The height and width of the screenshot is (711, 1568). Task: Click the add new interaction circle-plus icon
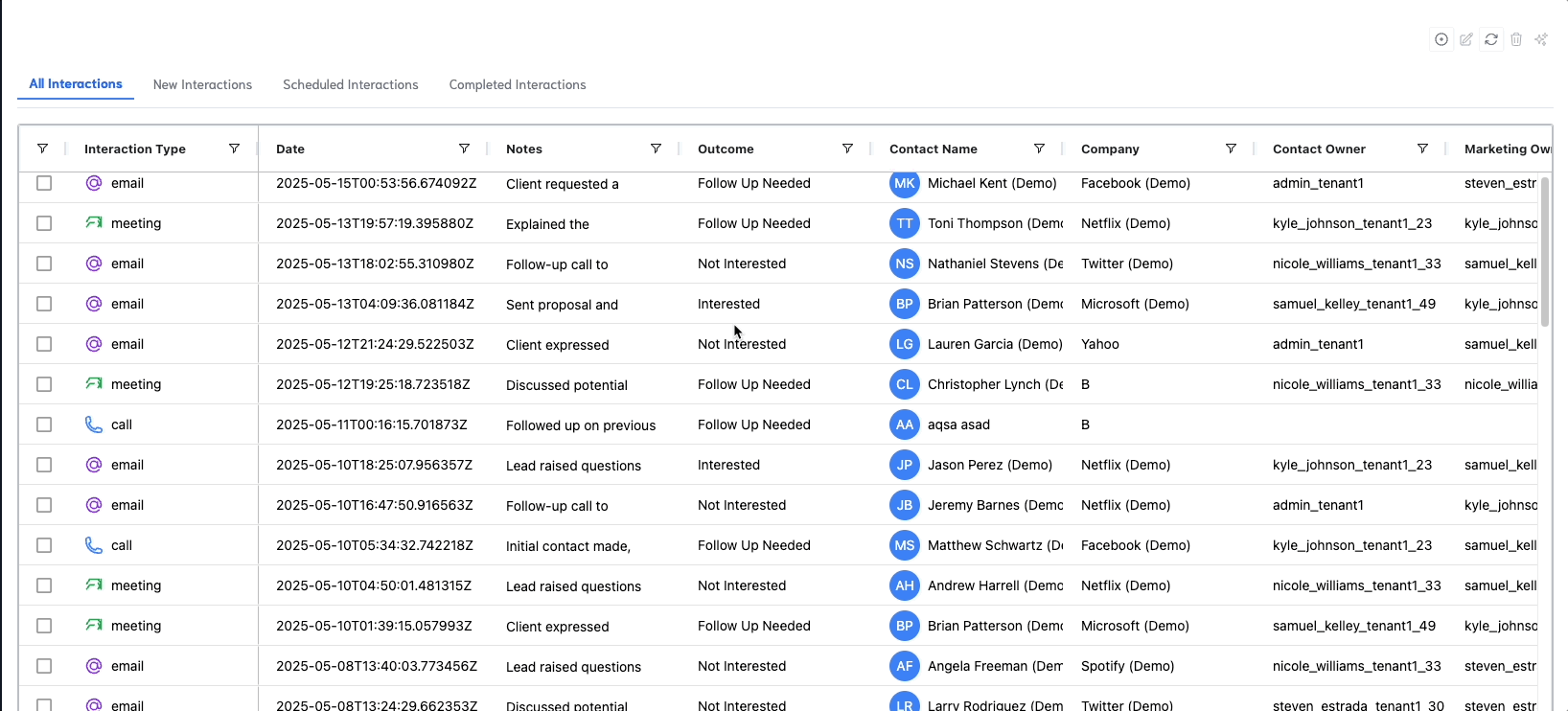[x=1441, y=39]
